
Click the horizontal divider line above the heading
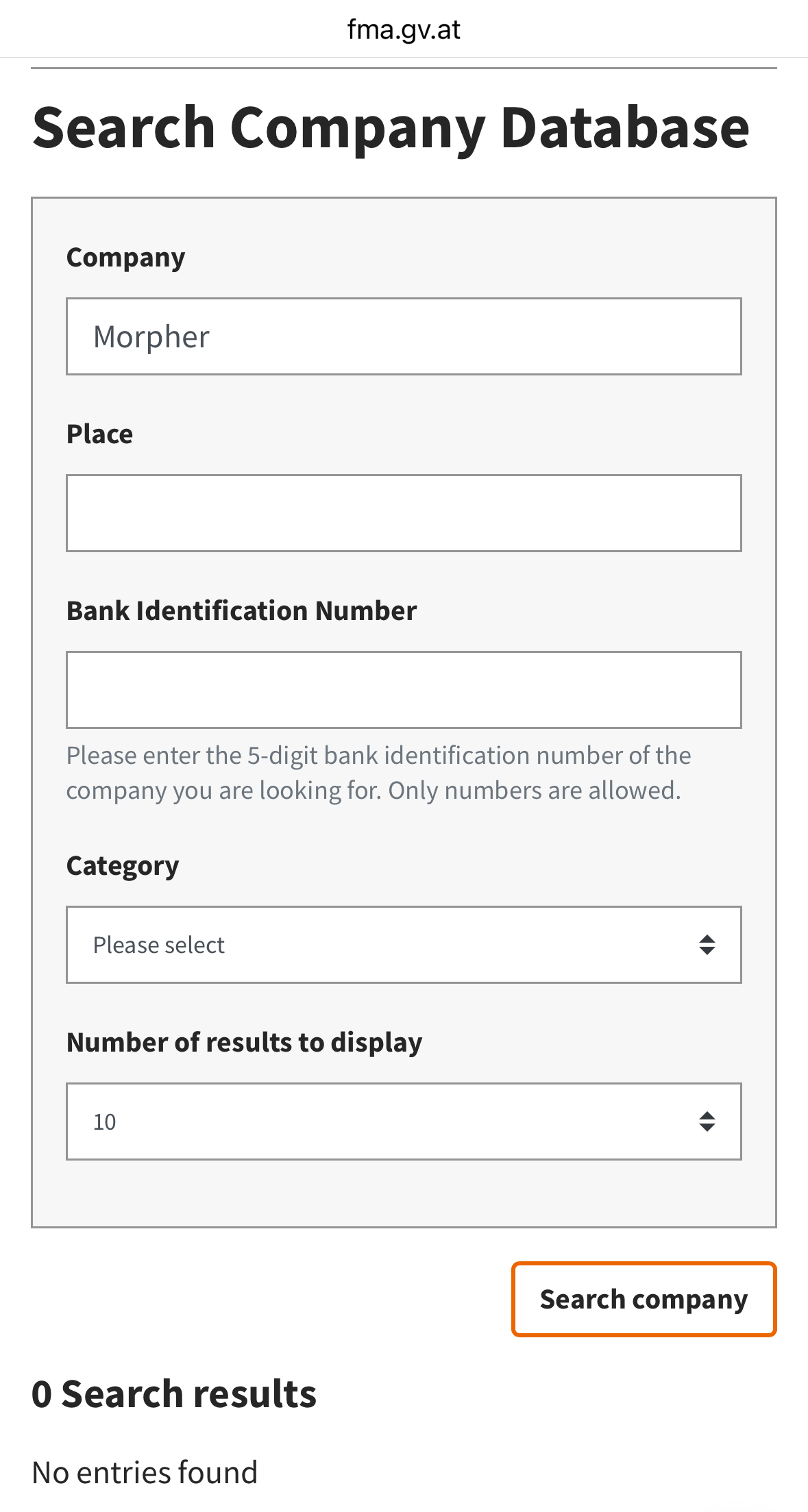click(404, 68)
